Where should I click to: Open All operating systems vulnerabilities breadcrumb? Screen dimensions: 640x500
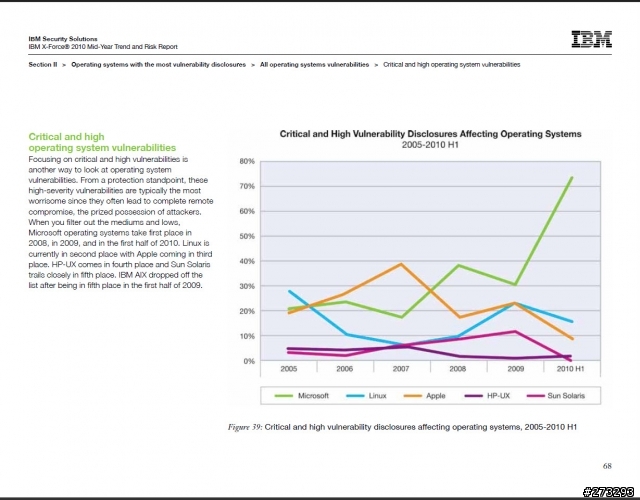(x=314, y=64)
